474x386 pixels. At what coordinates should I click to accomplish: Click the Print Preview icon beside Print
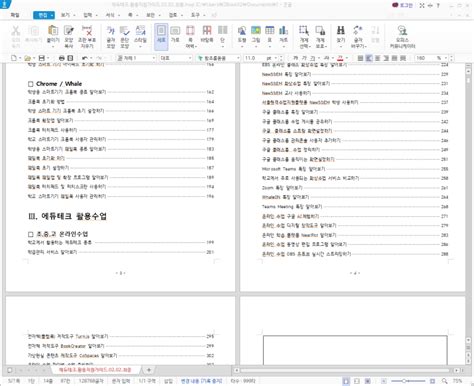click(x=70, y=58)
